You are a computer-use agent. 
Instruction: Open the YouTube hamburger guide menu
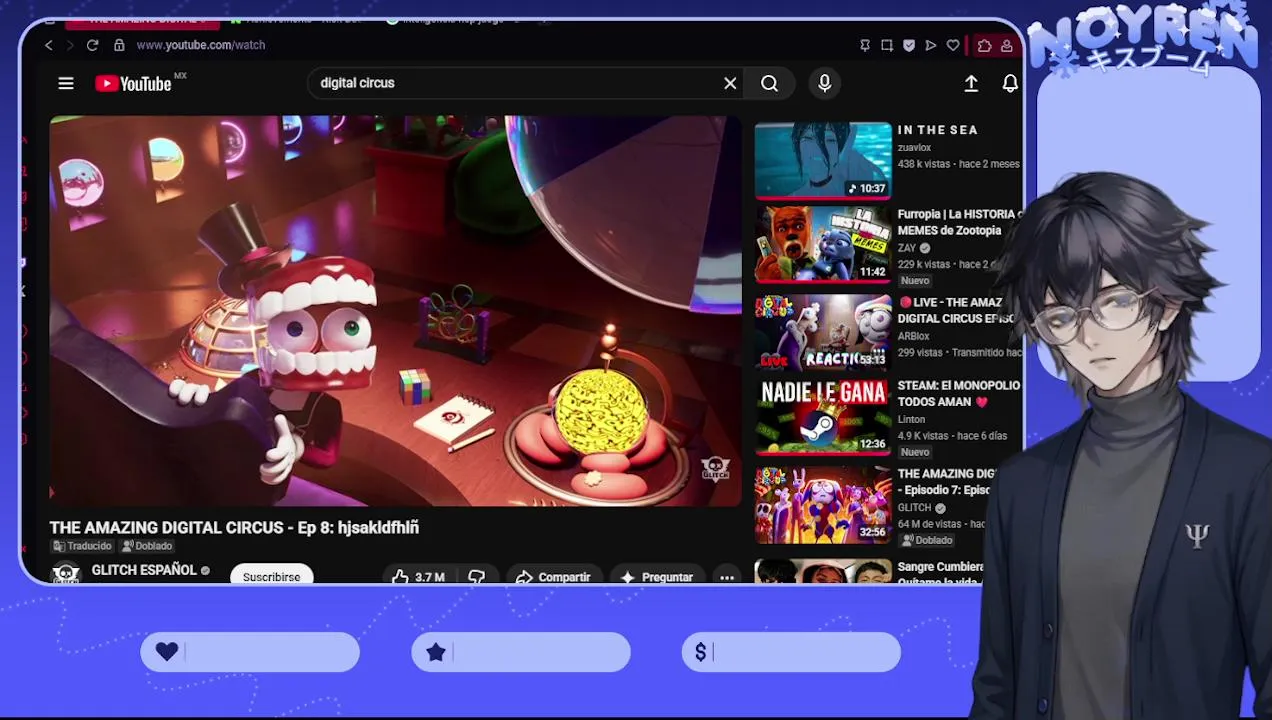(66, 84)
